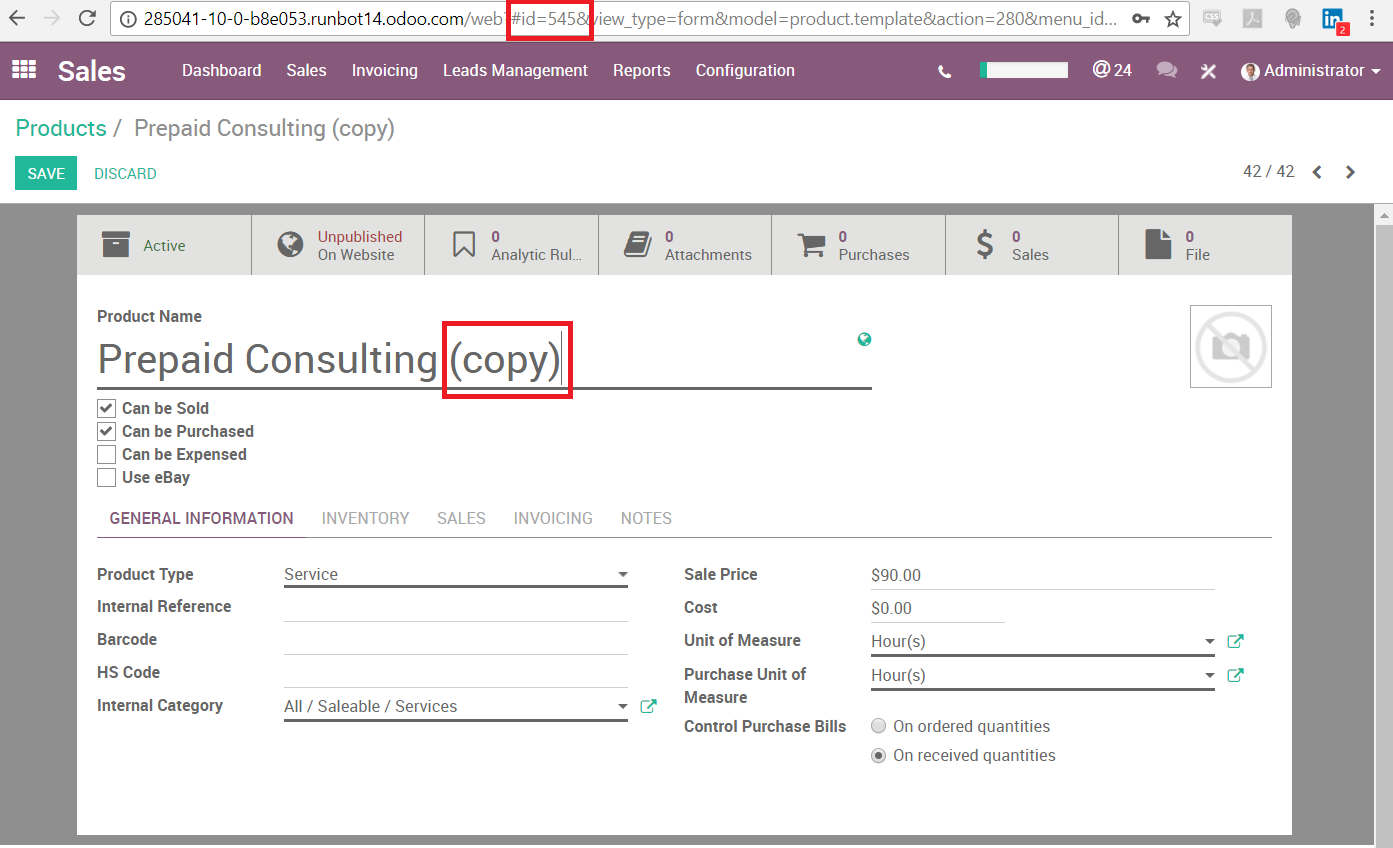Screen dimensions: 1393x848
Task: Open the Configuration menu
Action: 744,70
